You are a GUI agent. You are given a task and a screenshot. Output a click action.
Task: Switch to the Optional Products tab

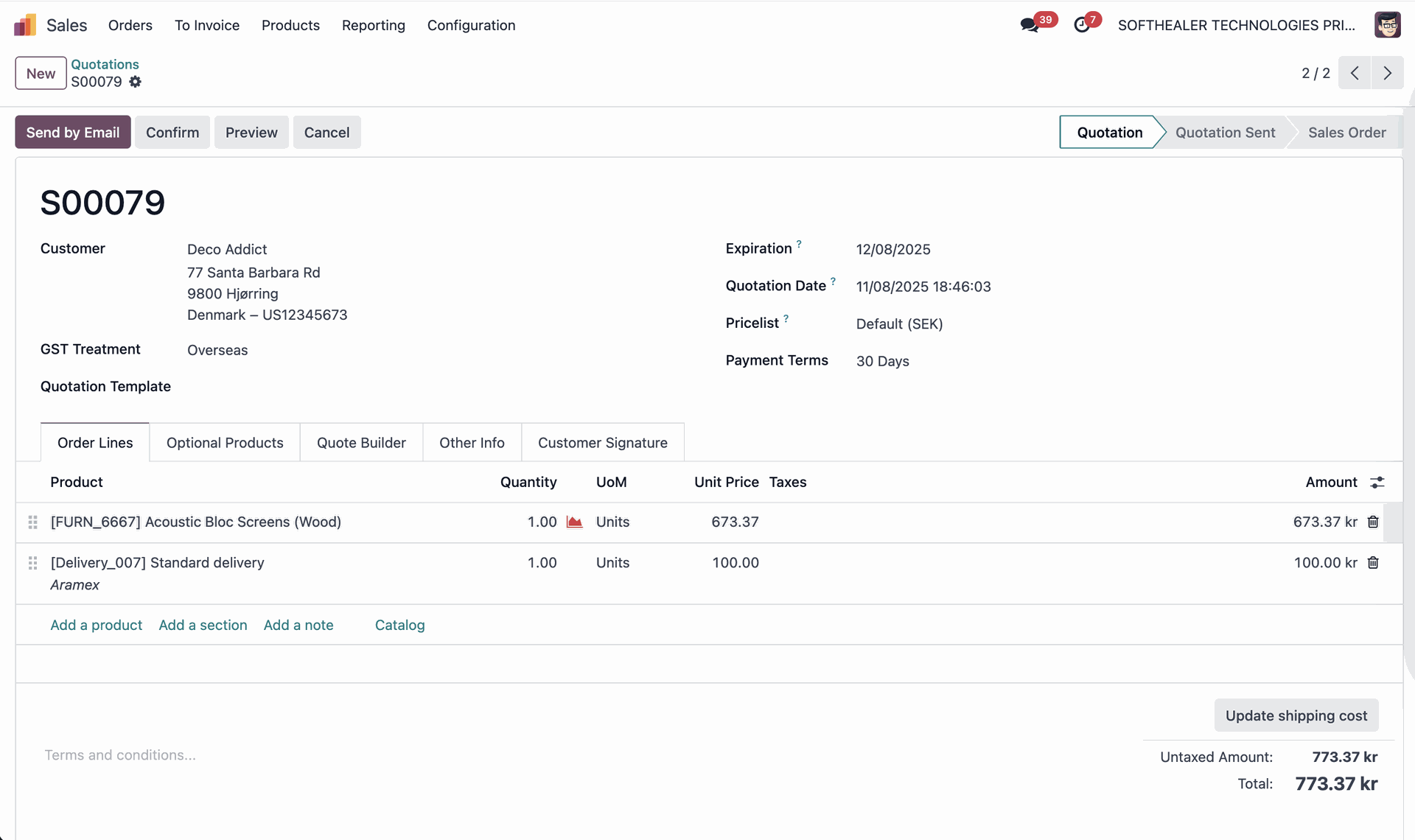tap(225, 443)
